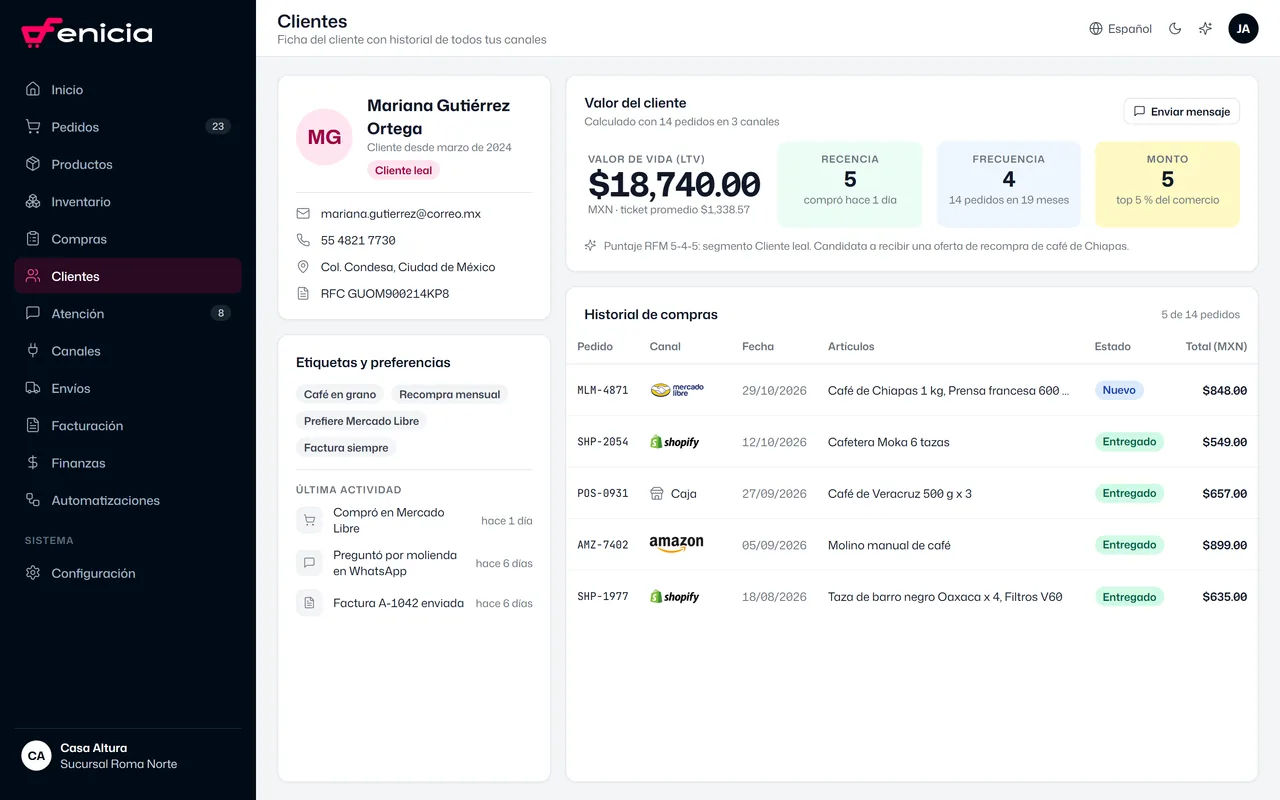This screenshot has width=1280, height=800.
Task: Open the JA user avatar menu
Action: coord(1243,29)
